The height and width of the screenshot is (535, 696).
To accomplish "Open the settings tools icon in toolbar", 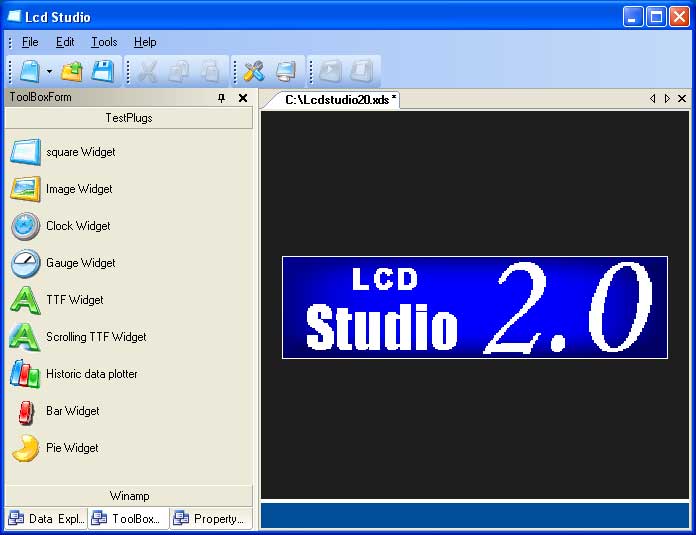I will (254, 71).
